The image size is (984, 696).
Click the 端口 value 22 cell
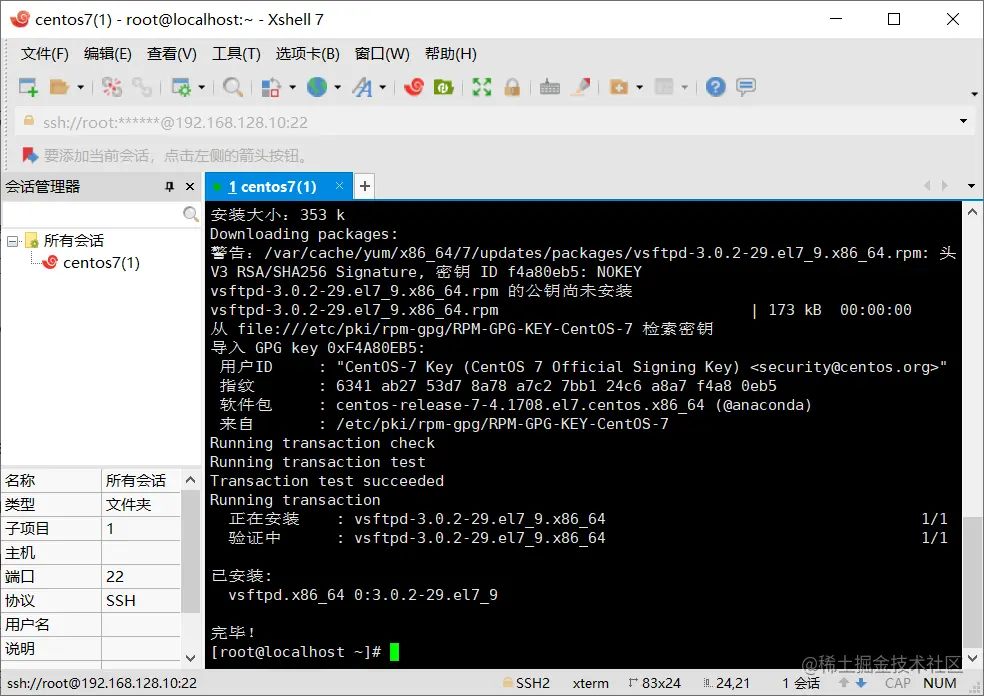141,577
